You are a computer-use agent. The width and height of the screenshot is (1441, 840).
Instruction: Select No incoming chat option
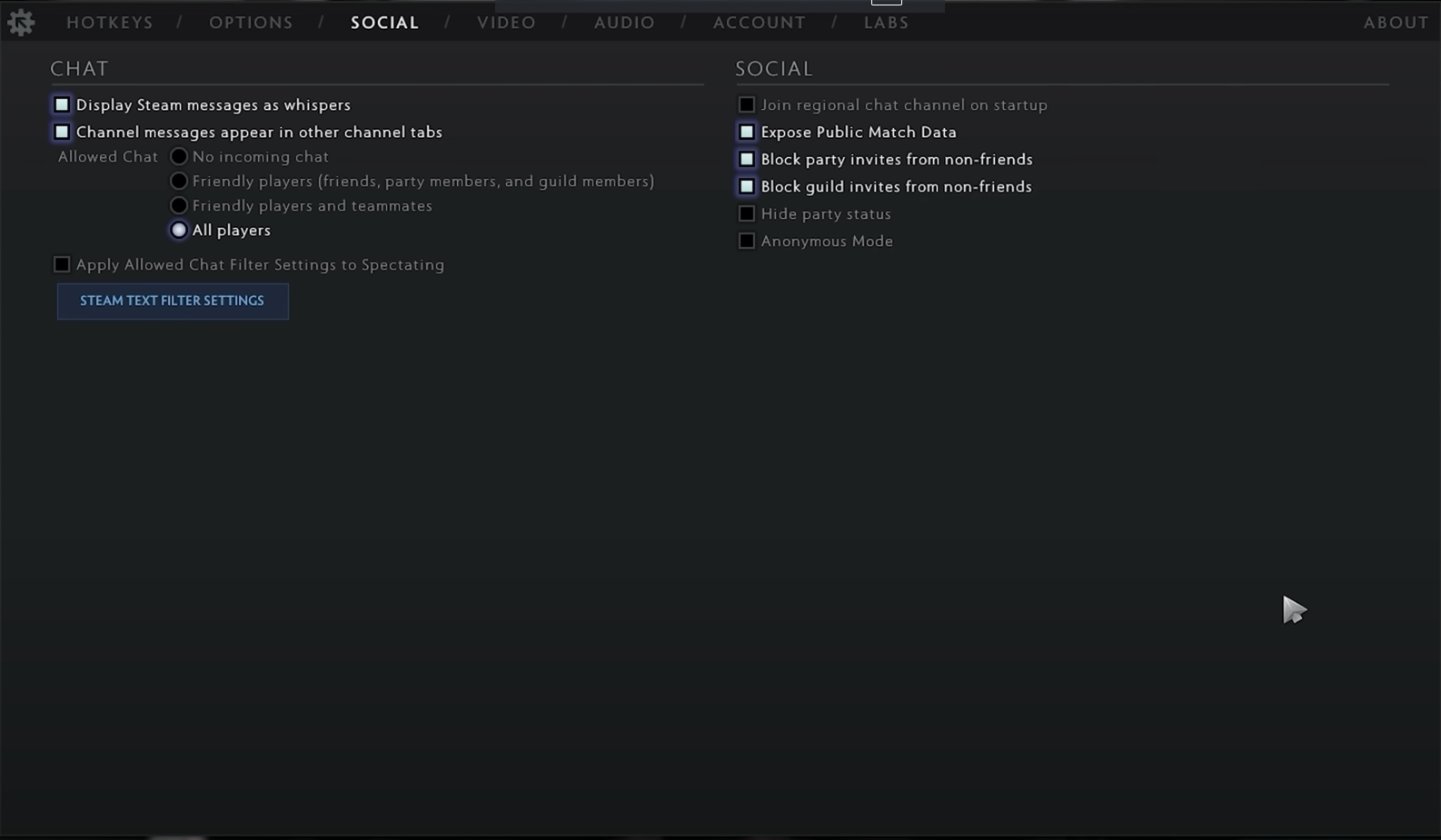179,157
